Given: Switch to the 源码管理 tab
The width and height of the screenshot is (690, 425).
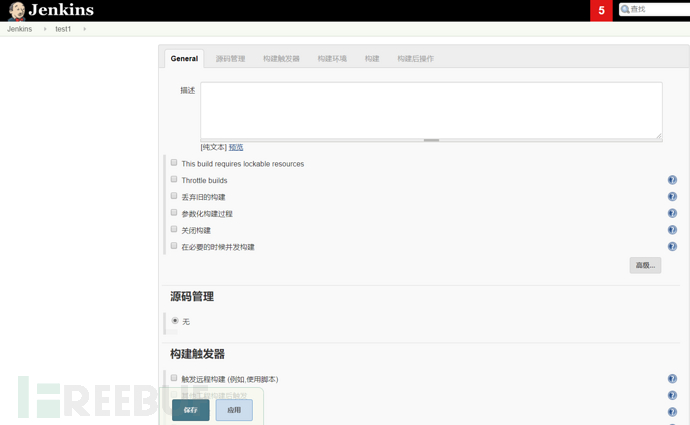Looking at the screenshot, I should 230,59.
